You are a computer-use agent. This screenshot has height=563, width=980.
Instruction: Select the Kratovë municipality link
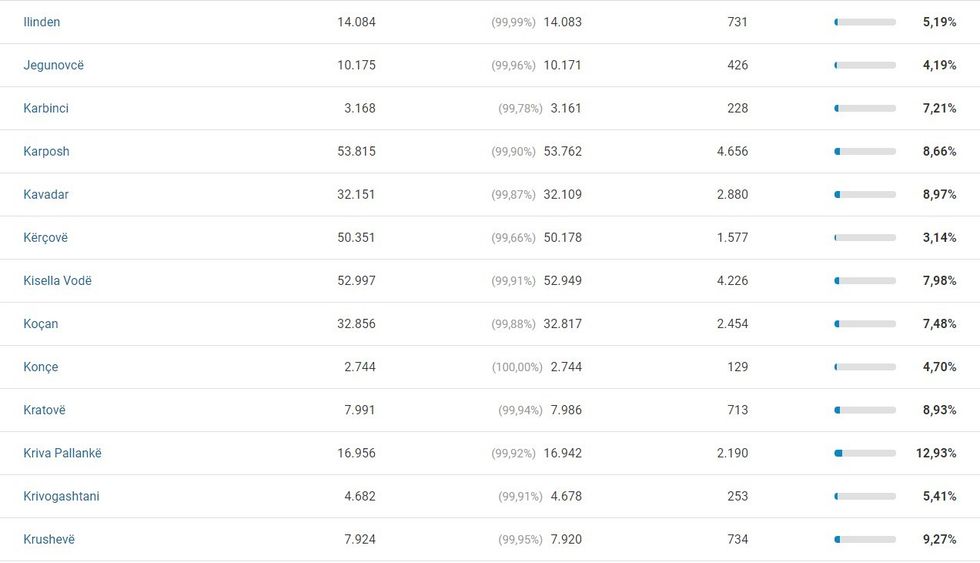pos(45,409)
